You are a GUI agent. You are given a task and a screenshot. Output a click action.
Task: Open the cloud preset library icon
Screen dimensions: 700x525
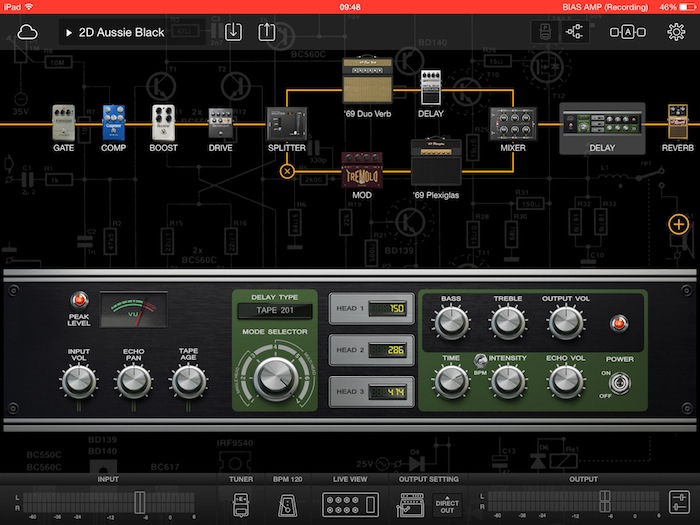[27, 32]
